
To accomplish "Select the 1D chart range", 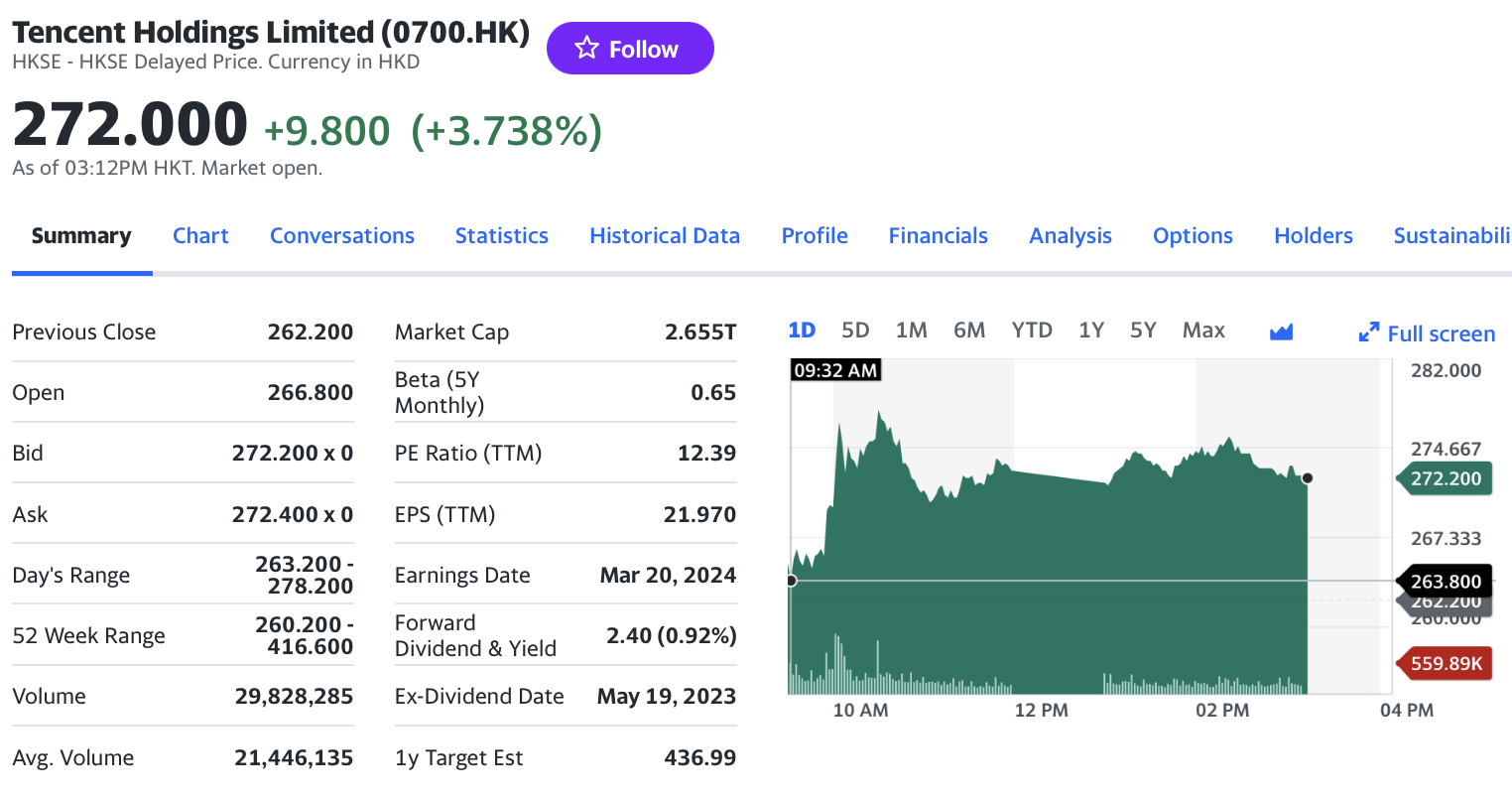I will (802, 331).
